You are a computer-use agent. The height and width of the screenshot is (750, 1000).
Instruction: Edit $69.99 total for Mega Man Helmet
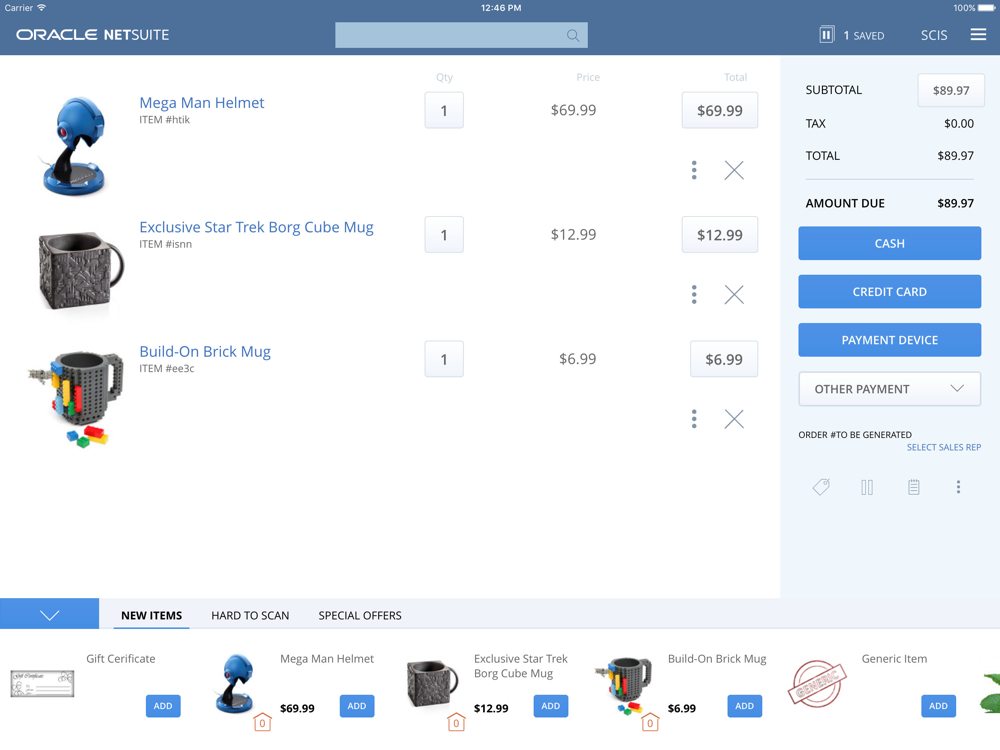(x=719, y=110)
